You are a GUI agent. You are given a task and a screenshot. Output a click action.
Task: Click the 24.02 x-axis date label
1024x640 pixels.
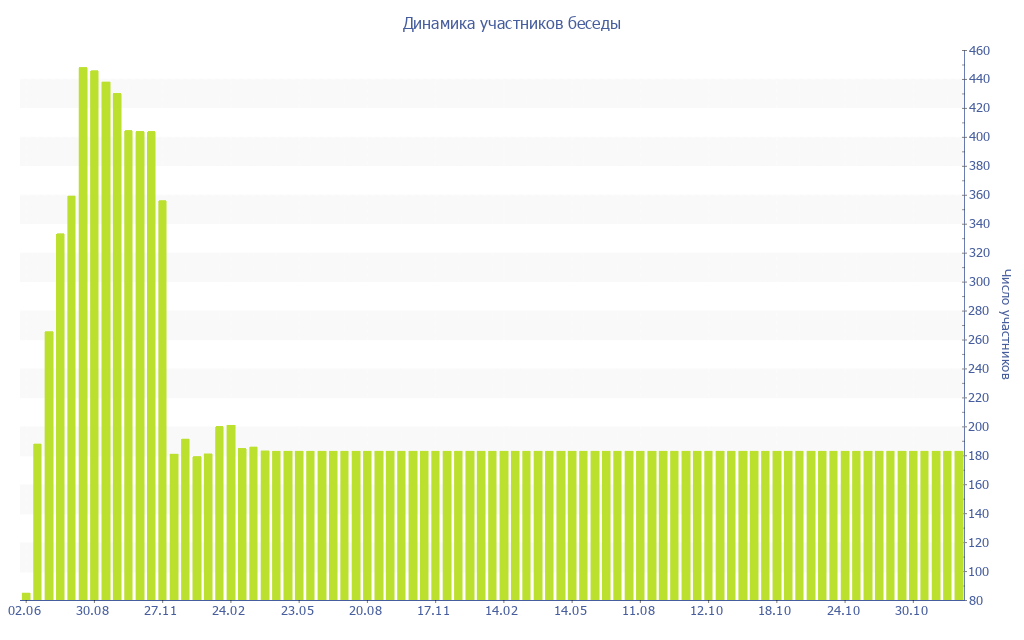click(x=229, y=610)
